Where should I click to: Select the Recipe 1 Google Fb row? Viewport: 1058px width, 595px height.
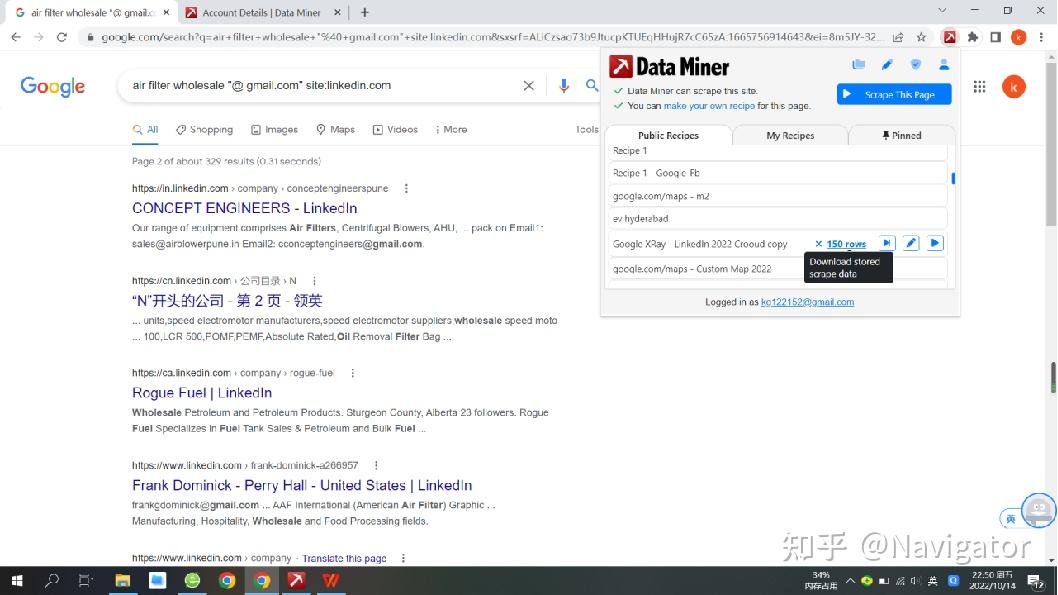coord(777,173)
